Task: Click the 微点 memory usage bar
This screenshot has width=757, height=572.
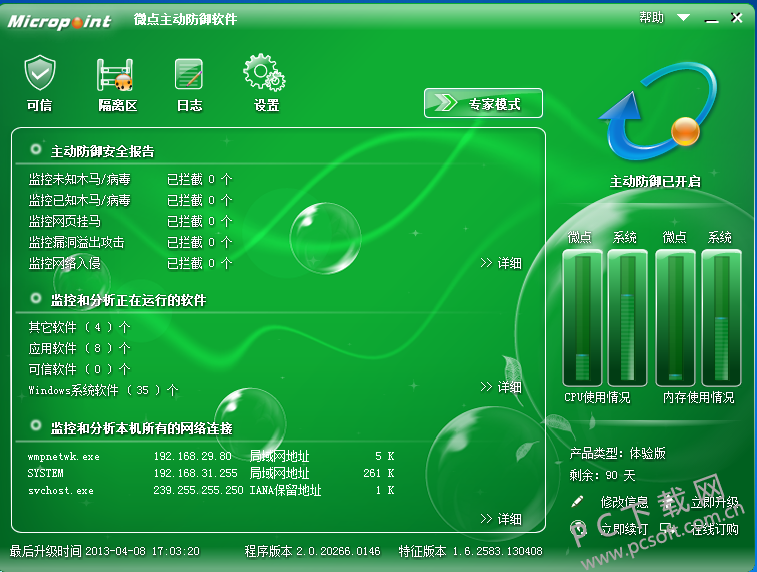Action: pos(675,318)
